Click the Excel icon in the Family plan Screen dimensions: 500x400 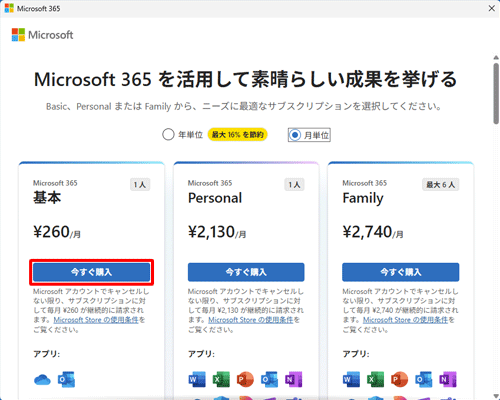[376, 379]
